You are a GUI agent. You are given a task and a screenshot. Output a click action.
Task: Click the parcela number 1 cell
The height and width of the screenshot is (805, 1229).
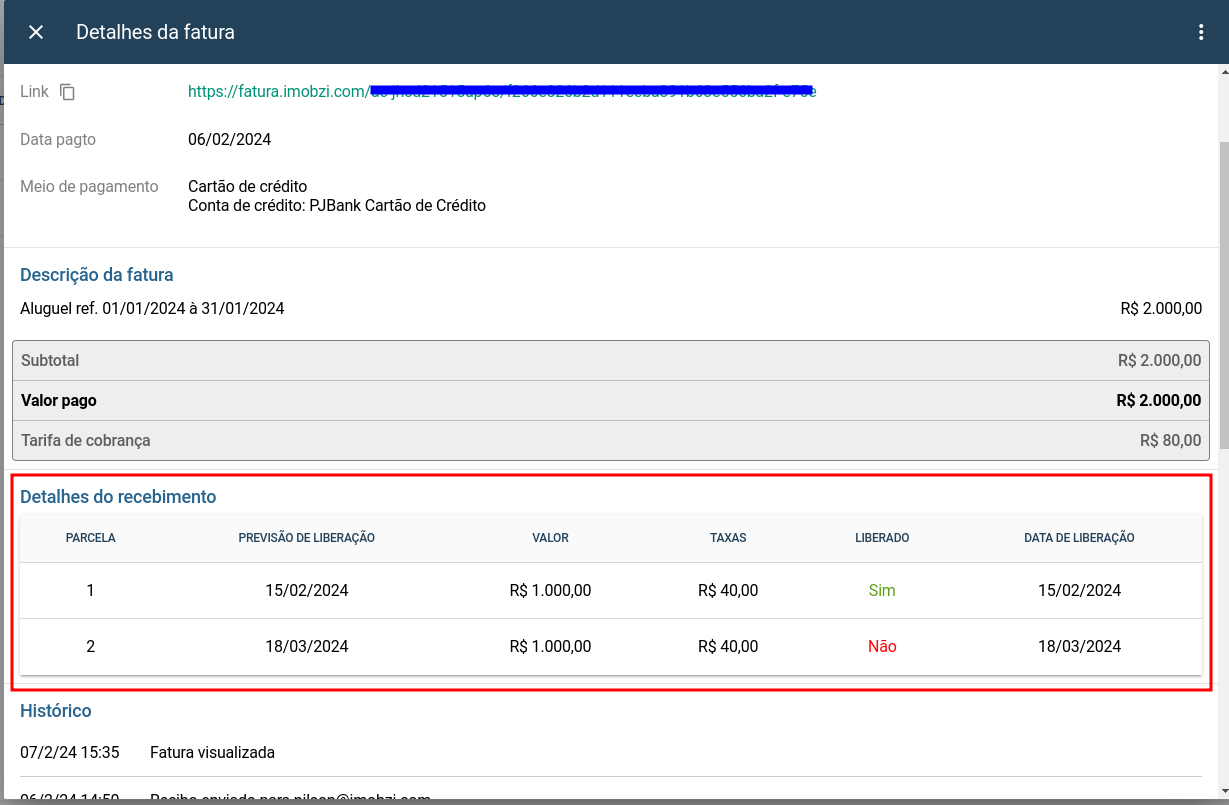[x=91, y=591]
